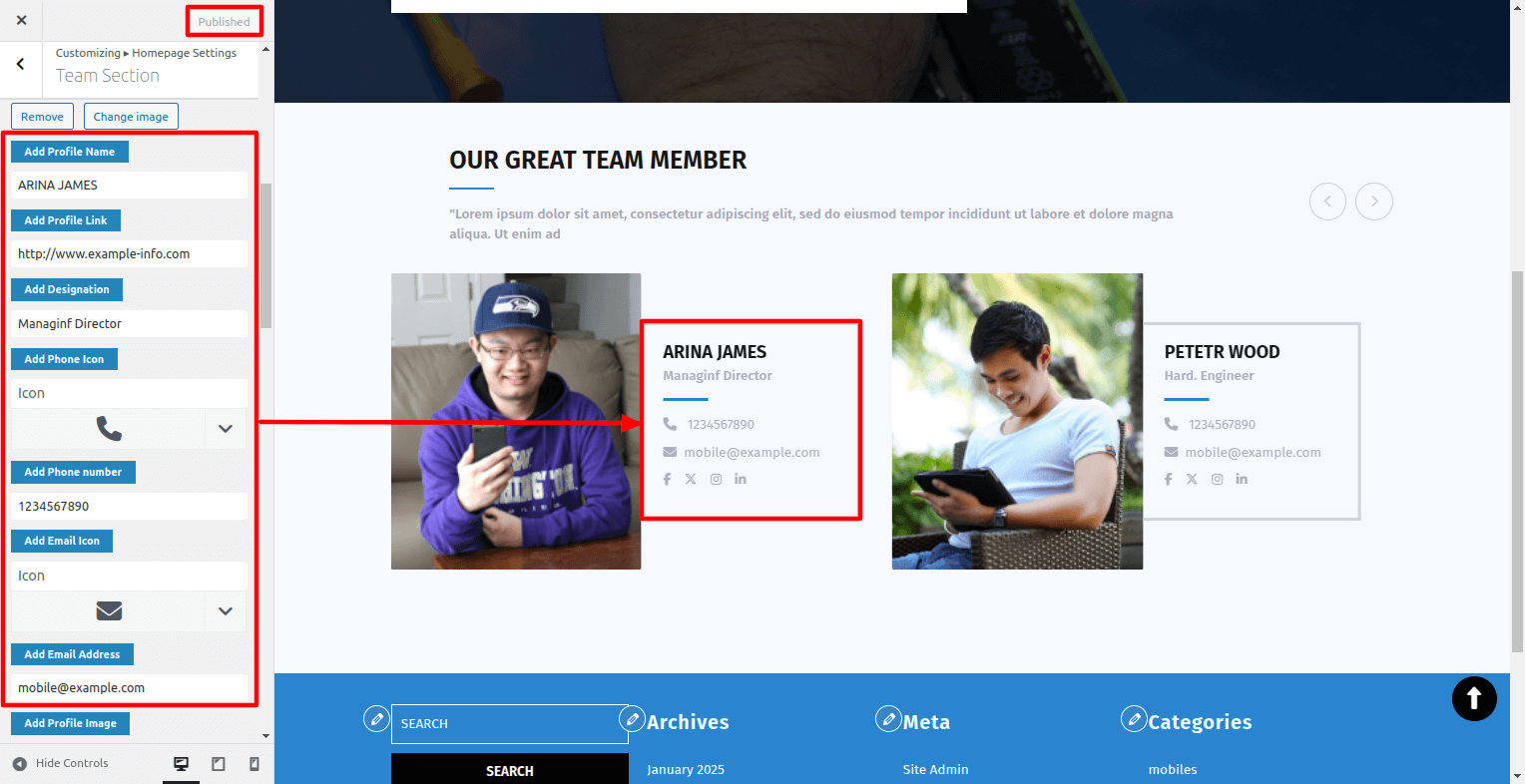Open Arina James's Facebook icon
The image size is (1525, 784).
[x=667, y=480]
